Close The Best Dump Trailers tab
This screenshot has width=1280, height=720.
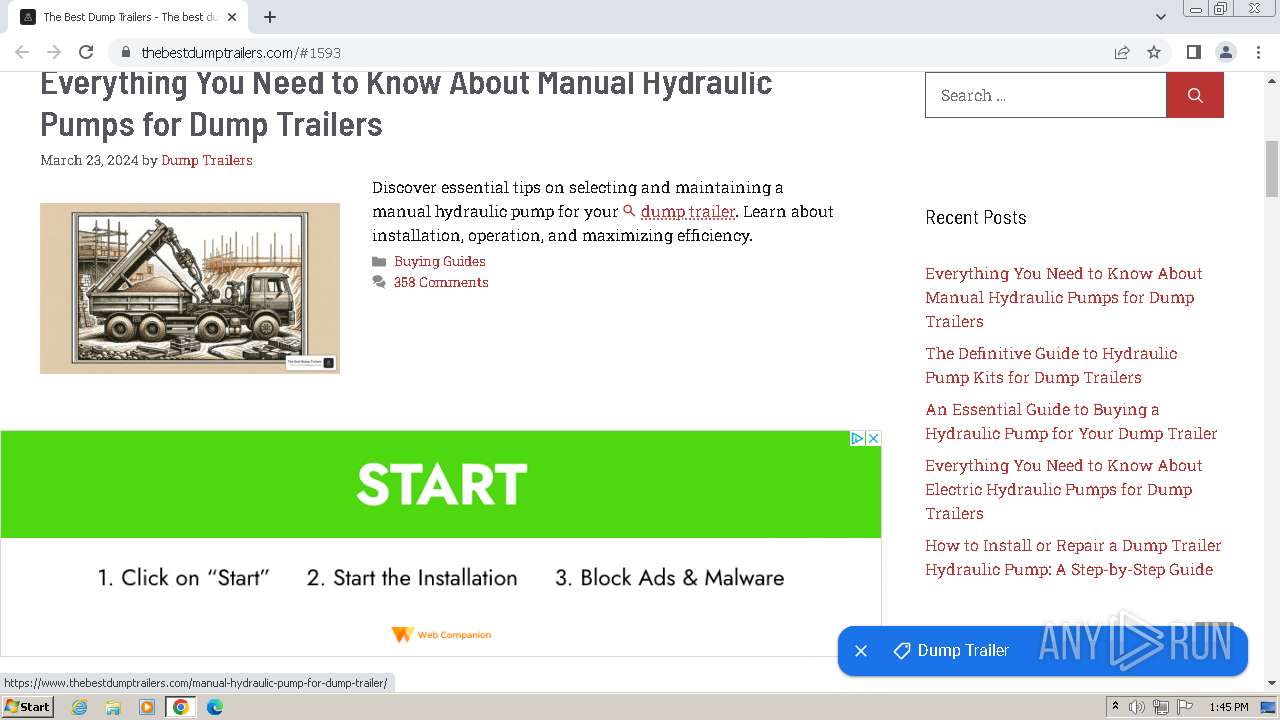tap(232, 17)
